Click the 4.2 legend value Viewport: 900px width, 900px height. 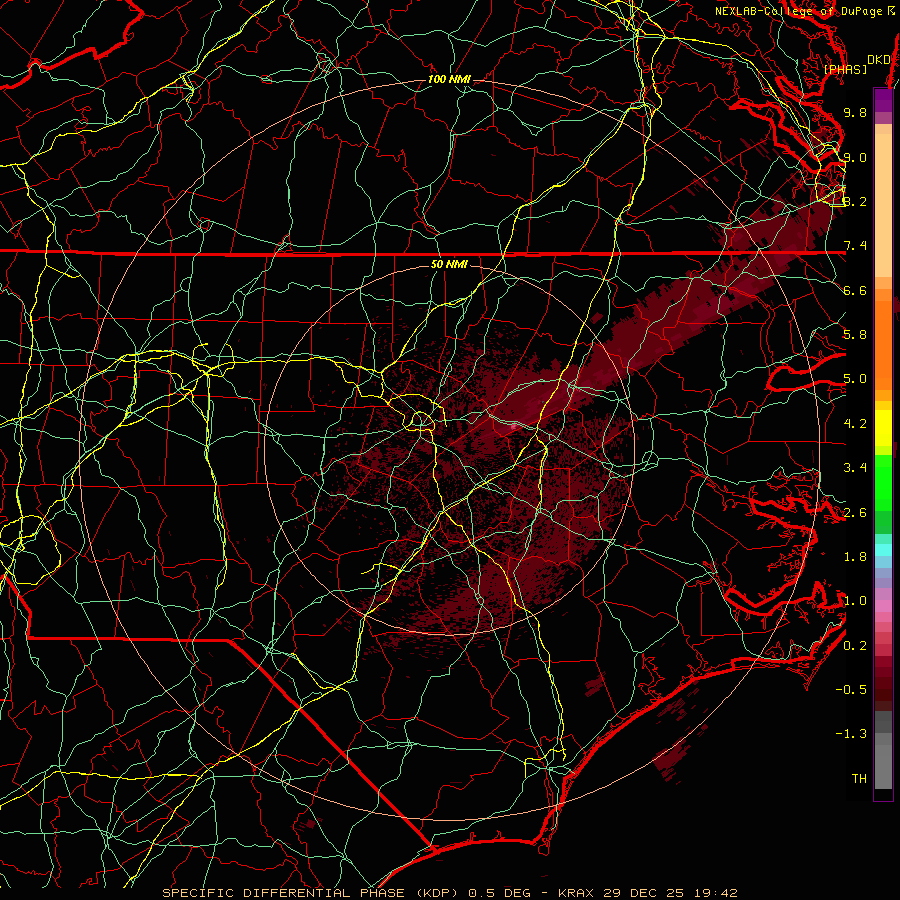click(x=855, y=424)
